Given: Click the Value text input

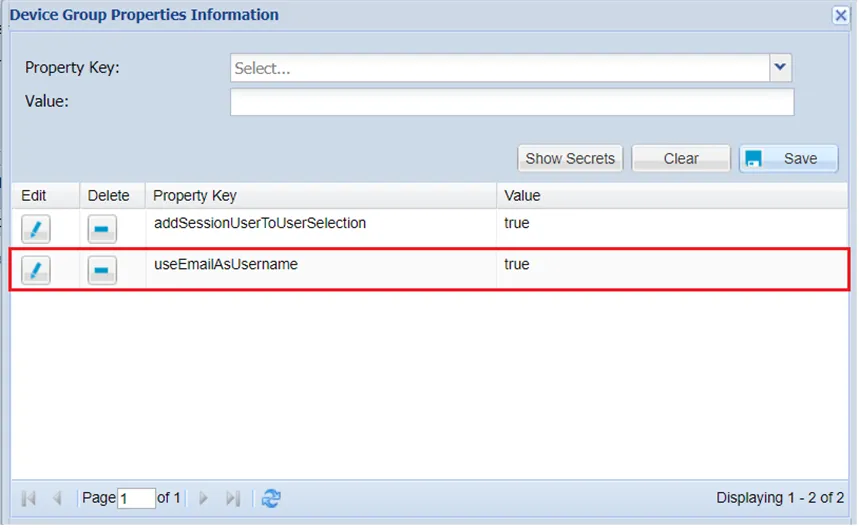Looking at the screenshot, I should click(512, 102).
